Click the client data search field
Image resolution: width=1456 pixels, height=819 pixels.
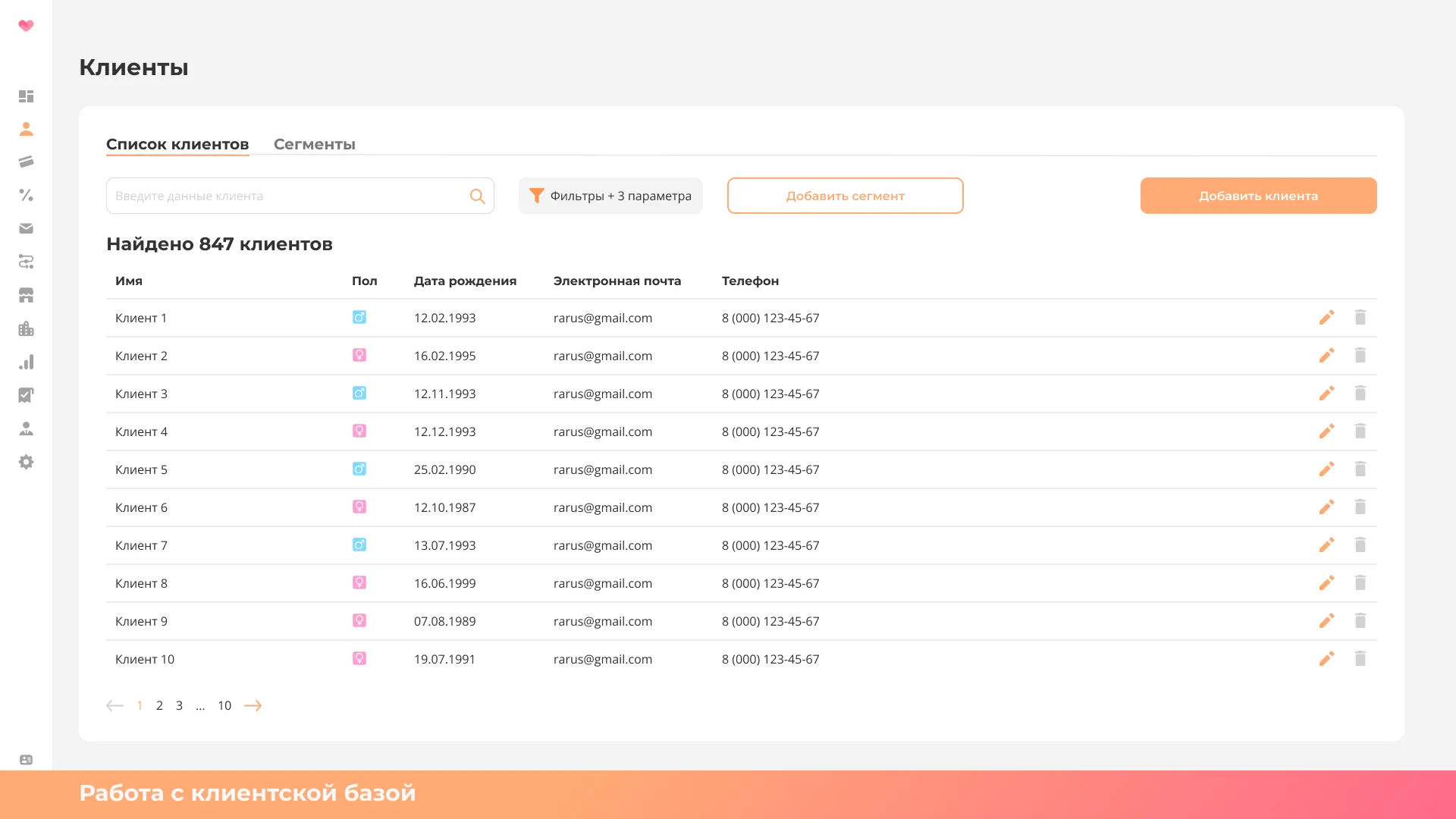pyautogui.click(x=288, y=196)
